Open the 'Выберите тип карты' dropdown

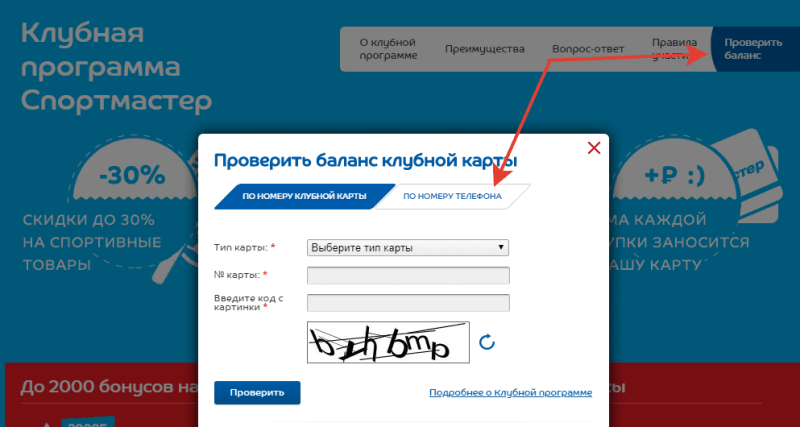pos(408,248)
